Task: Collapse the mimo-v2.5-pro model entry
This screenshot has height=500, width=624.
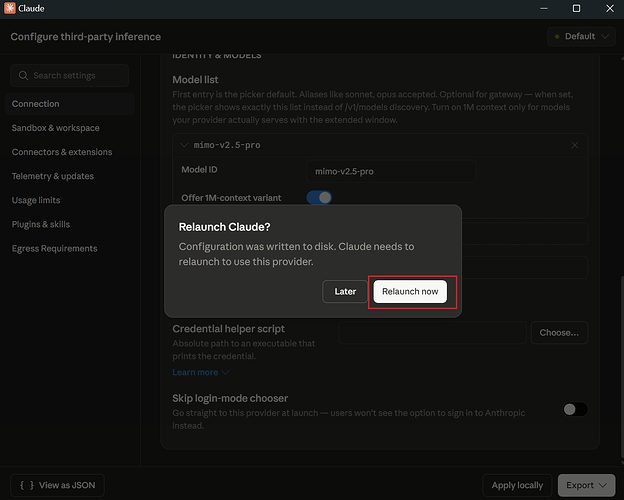Action: pos(184,145)
